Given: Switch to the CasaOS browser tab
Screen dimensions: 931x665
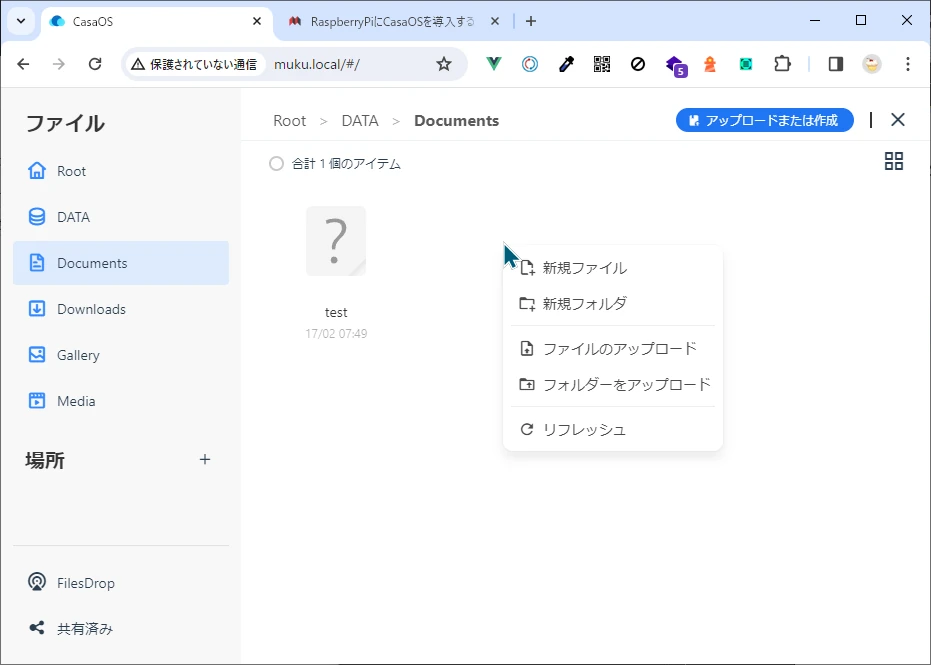Looking at the screenshot, I should 156,22.
